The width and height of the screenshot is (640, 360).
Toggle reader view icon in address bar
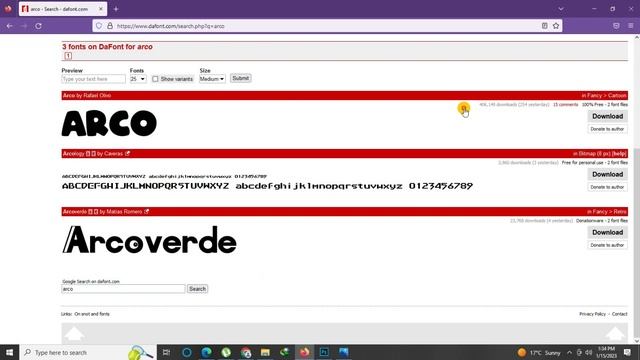(544, 26)
